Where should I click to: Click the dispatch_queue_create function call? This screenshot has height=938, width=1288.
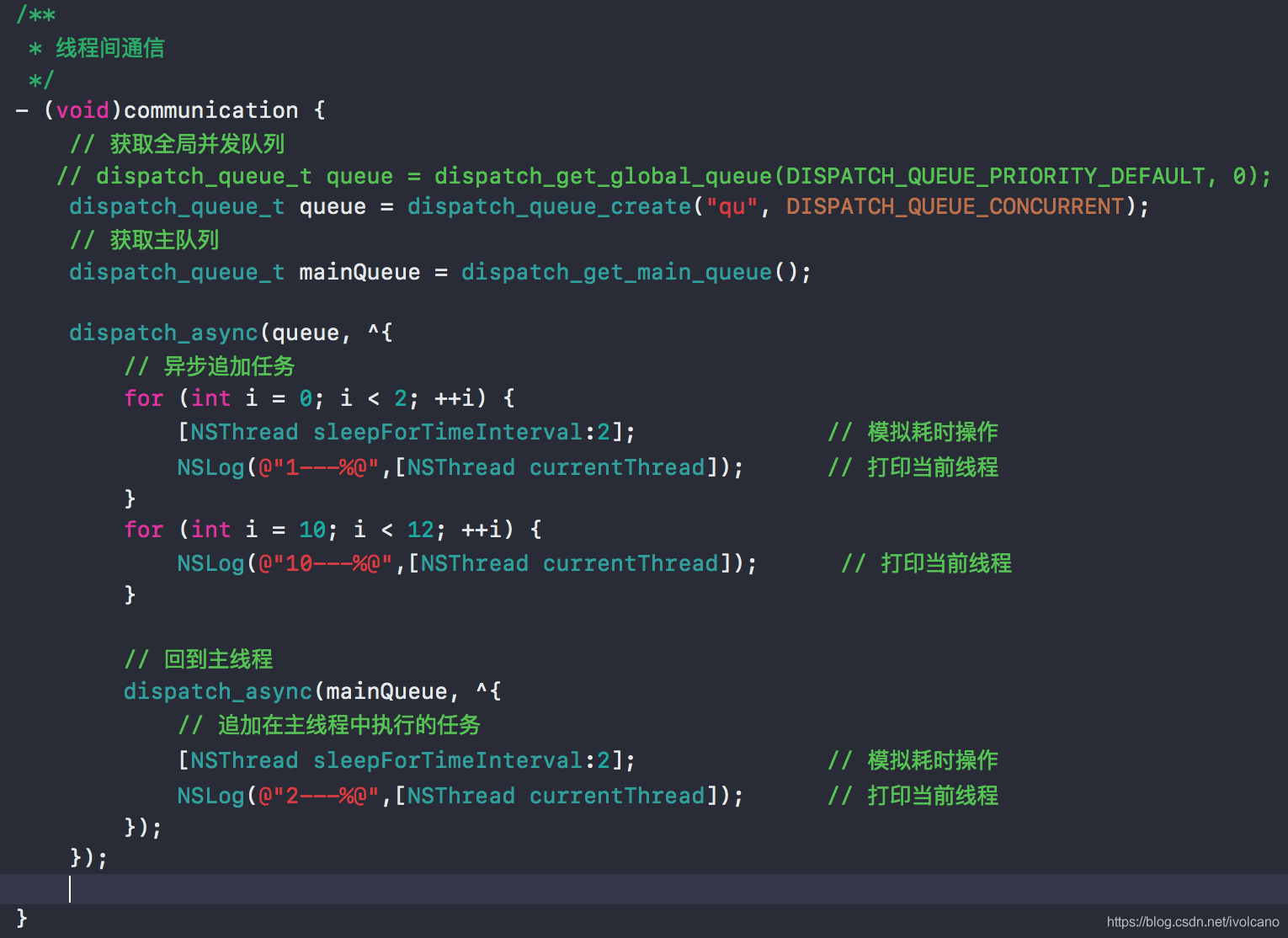pyautogui.click(x=549, y=206)
